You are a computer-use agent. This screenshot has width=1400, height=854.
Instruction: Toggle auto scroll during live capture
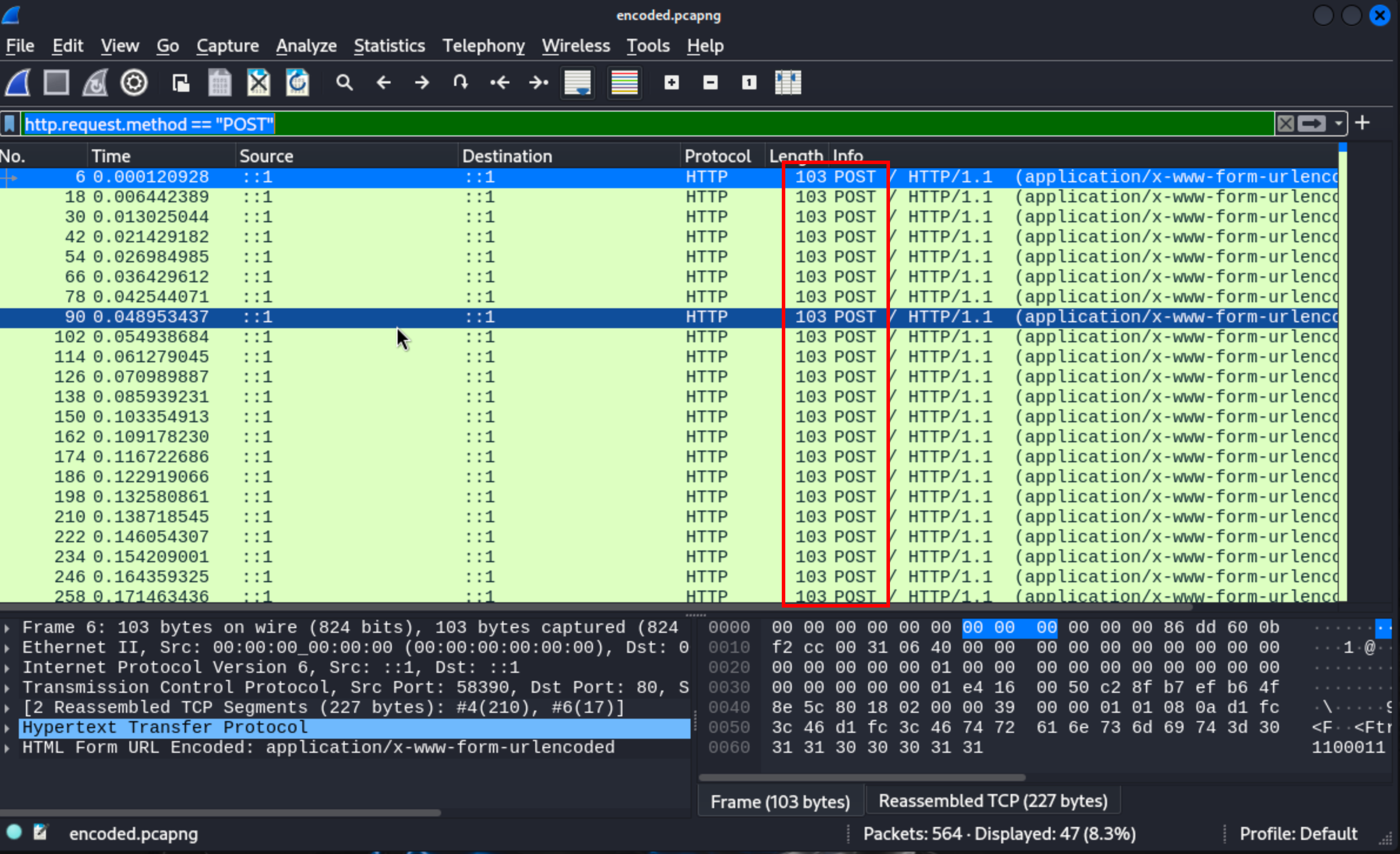[578, 82]
